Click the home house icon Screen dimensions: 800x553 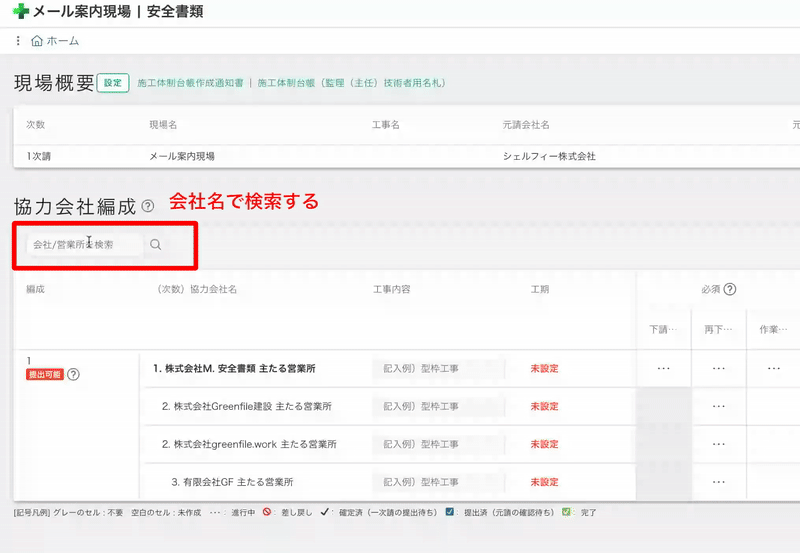tap(37, 41)
